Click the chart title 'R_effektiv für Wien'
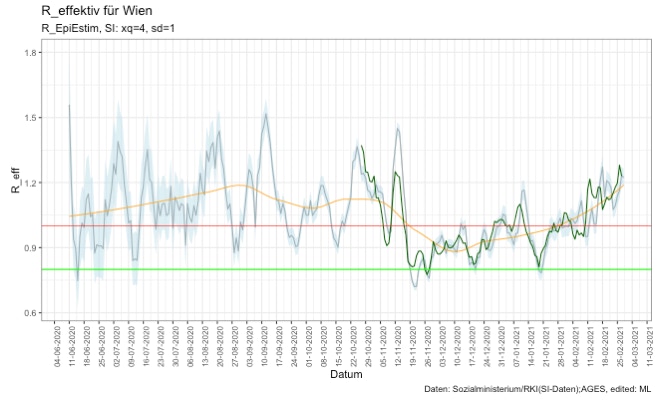The width and height of the screenshot is (660, 402). 97,10
